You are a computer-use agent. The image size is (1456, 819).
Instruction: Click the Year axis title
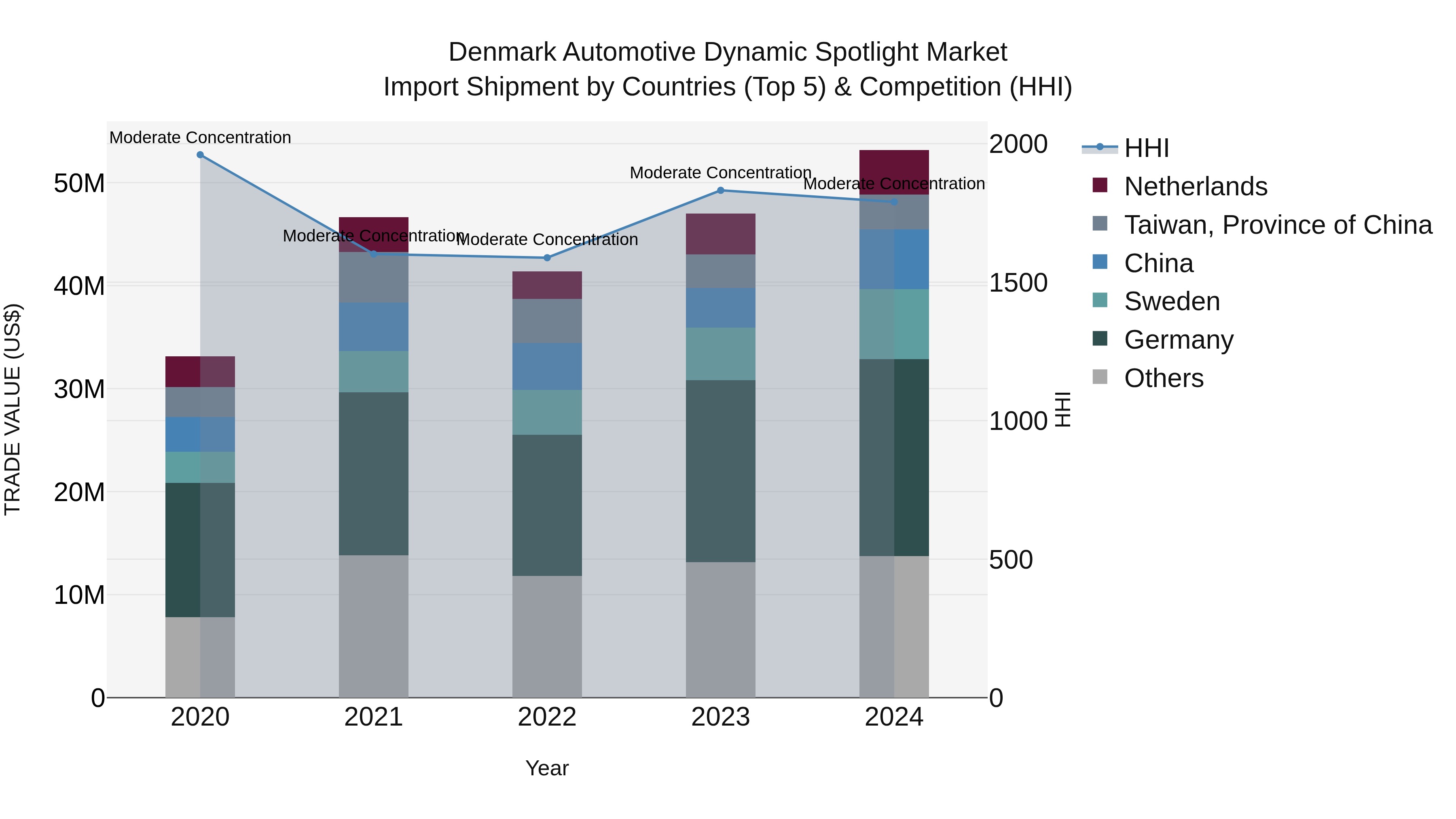pos(547,768)
